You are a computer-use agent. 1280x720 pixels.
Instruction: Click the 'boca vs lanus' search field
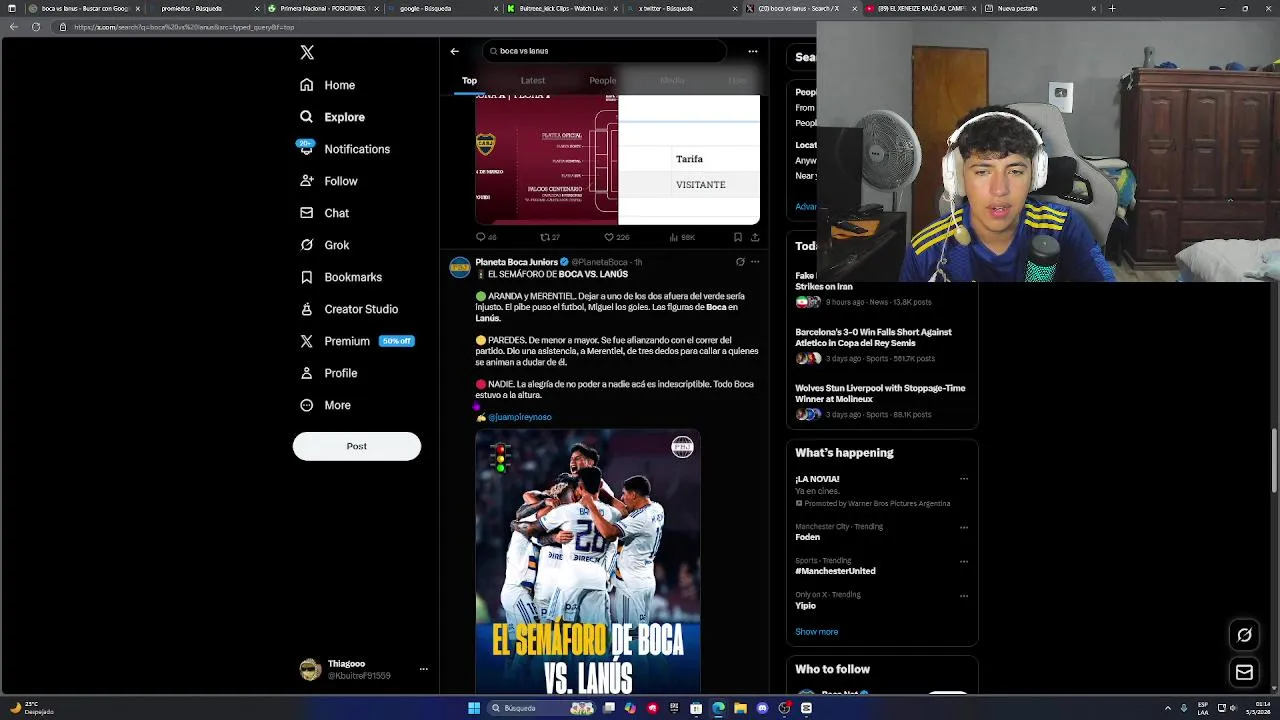tap(603, 51)
